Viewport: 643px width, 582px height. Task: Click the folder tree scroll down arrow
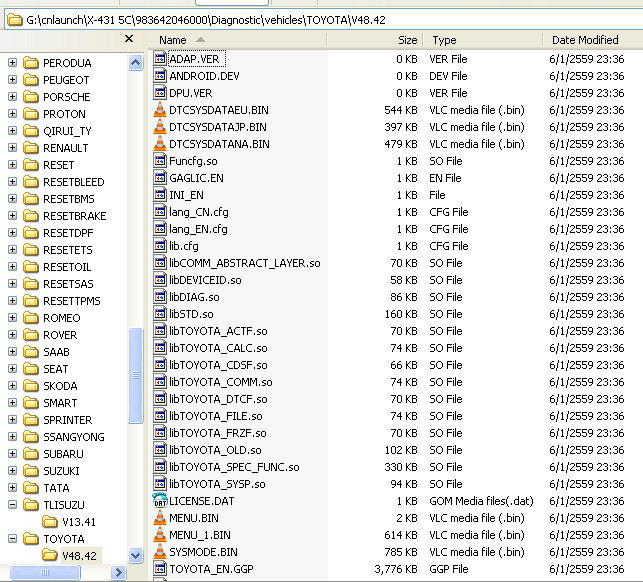point(135,555)
